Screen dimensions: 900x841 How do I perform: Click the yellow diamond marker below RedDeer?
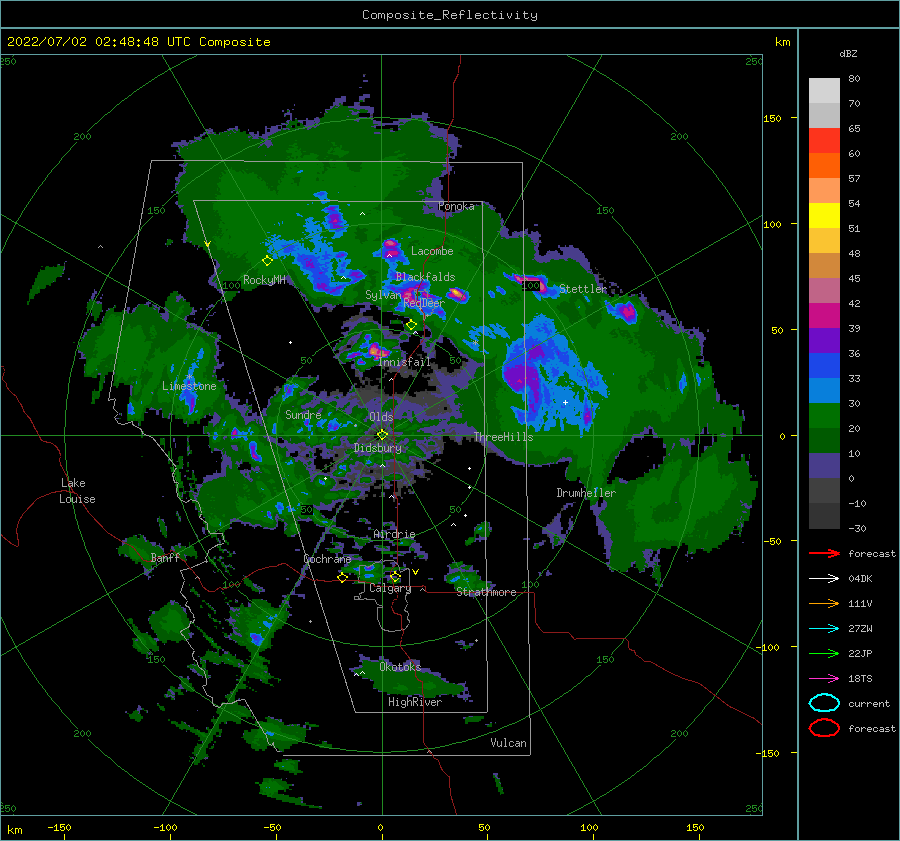(x=411, y=325)
